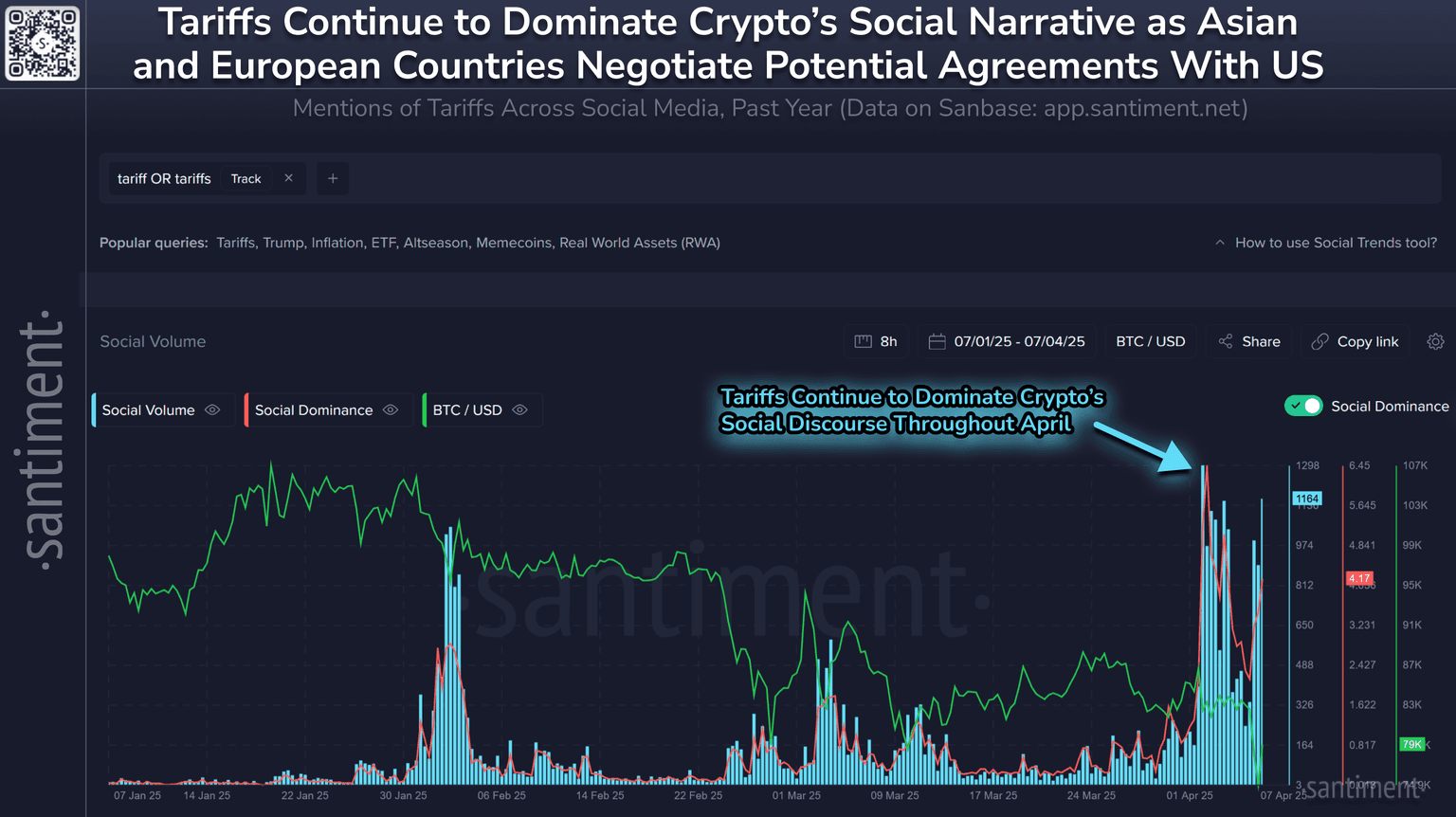This screenshot has height=817, width=1456.
Task: Open chart settings gear icon
Action: [1435, 341]
